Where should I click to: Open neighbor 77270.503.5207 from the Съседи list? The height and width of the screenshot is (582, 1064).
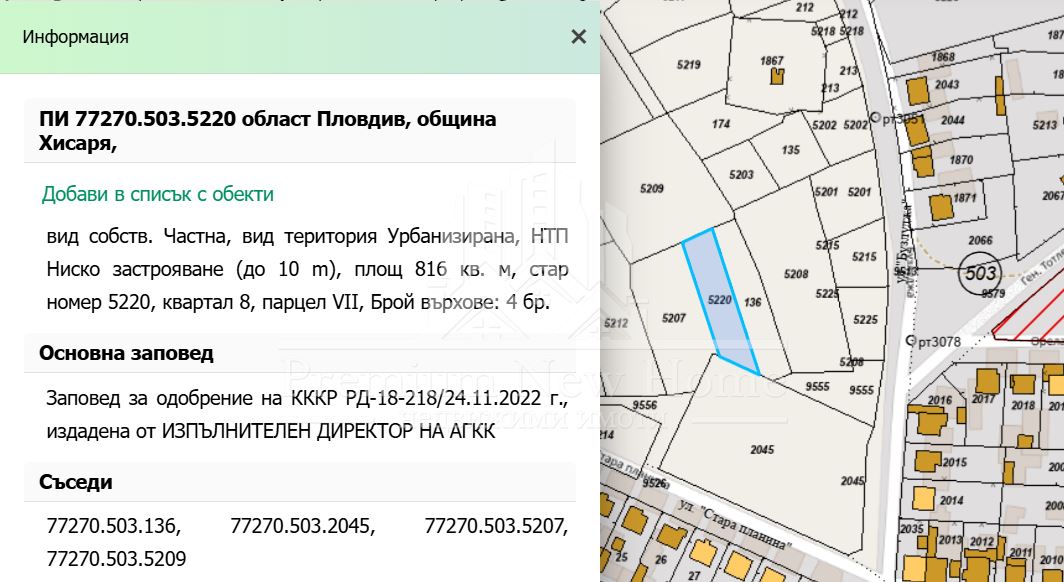495,526
